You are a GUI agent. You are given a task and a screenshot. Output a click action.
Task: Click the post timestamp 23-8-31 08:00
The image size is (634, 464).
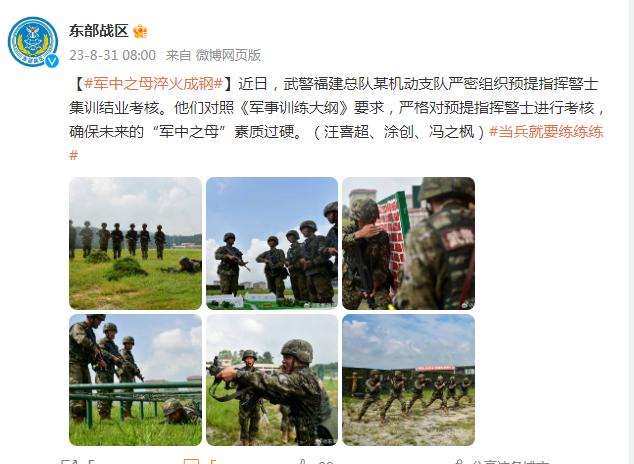[x=112, y=55]
